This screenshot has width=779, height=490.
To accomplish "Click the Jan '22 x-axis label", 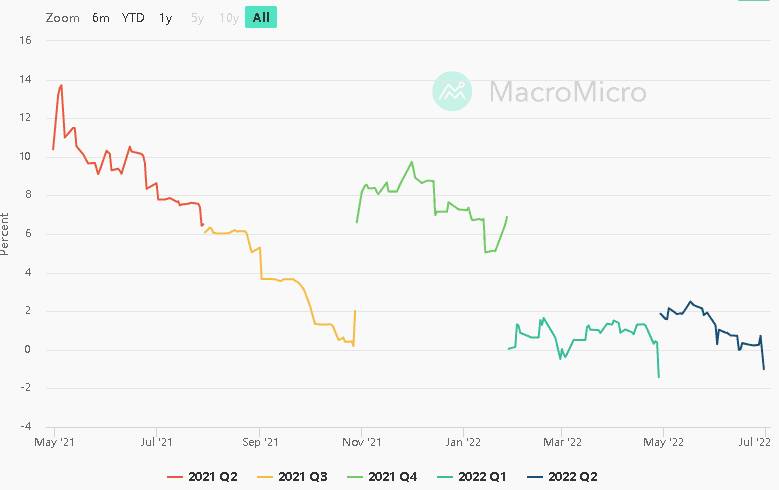I will [463, 441].
